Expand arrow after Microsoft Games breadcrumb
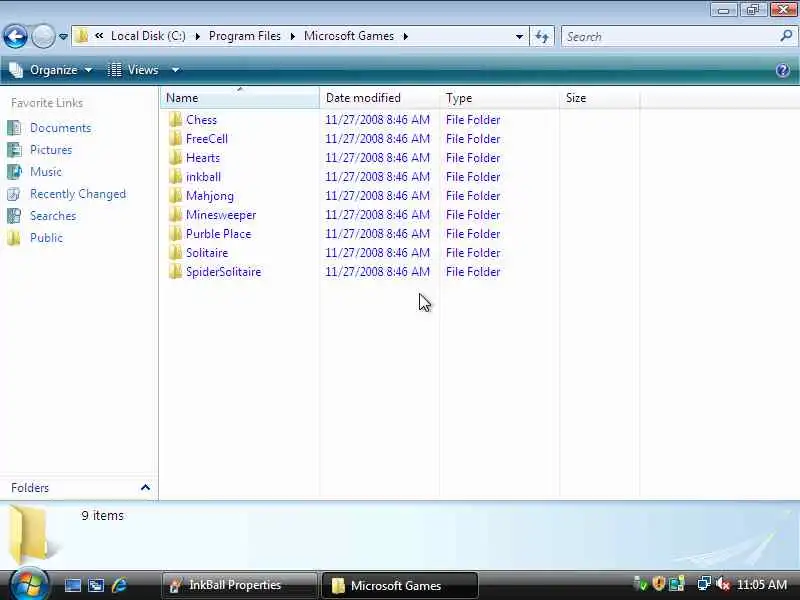Viewport: 800px width, 600px height. coord(406,37)
